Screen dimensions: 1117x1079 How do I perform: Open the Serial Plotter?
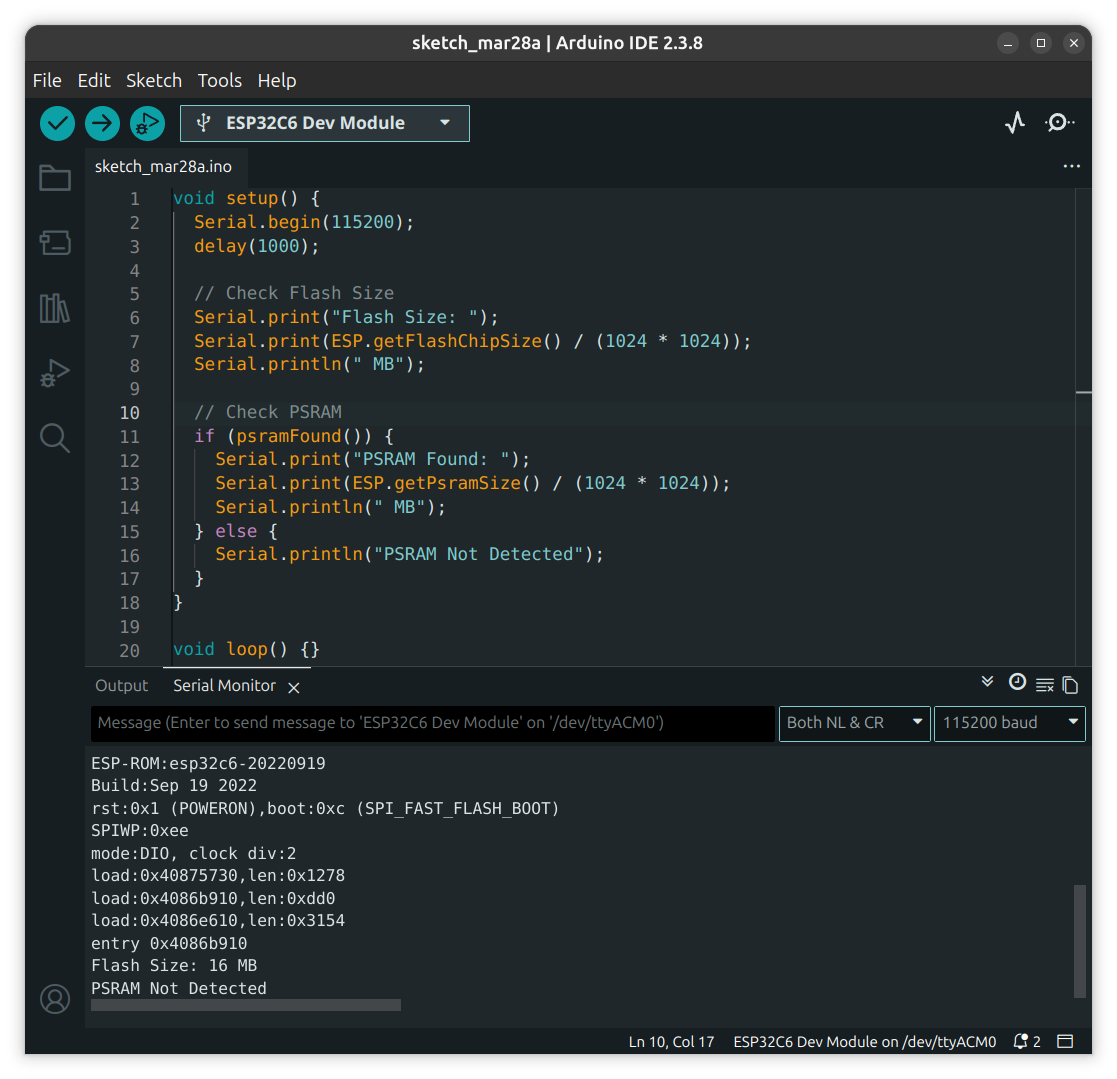1015,123
